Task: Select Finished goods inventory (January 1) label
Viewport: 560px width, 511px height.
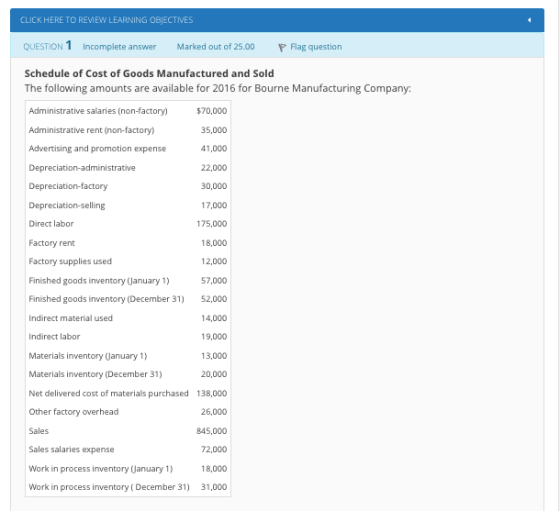Action: (x=99, y=281)
